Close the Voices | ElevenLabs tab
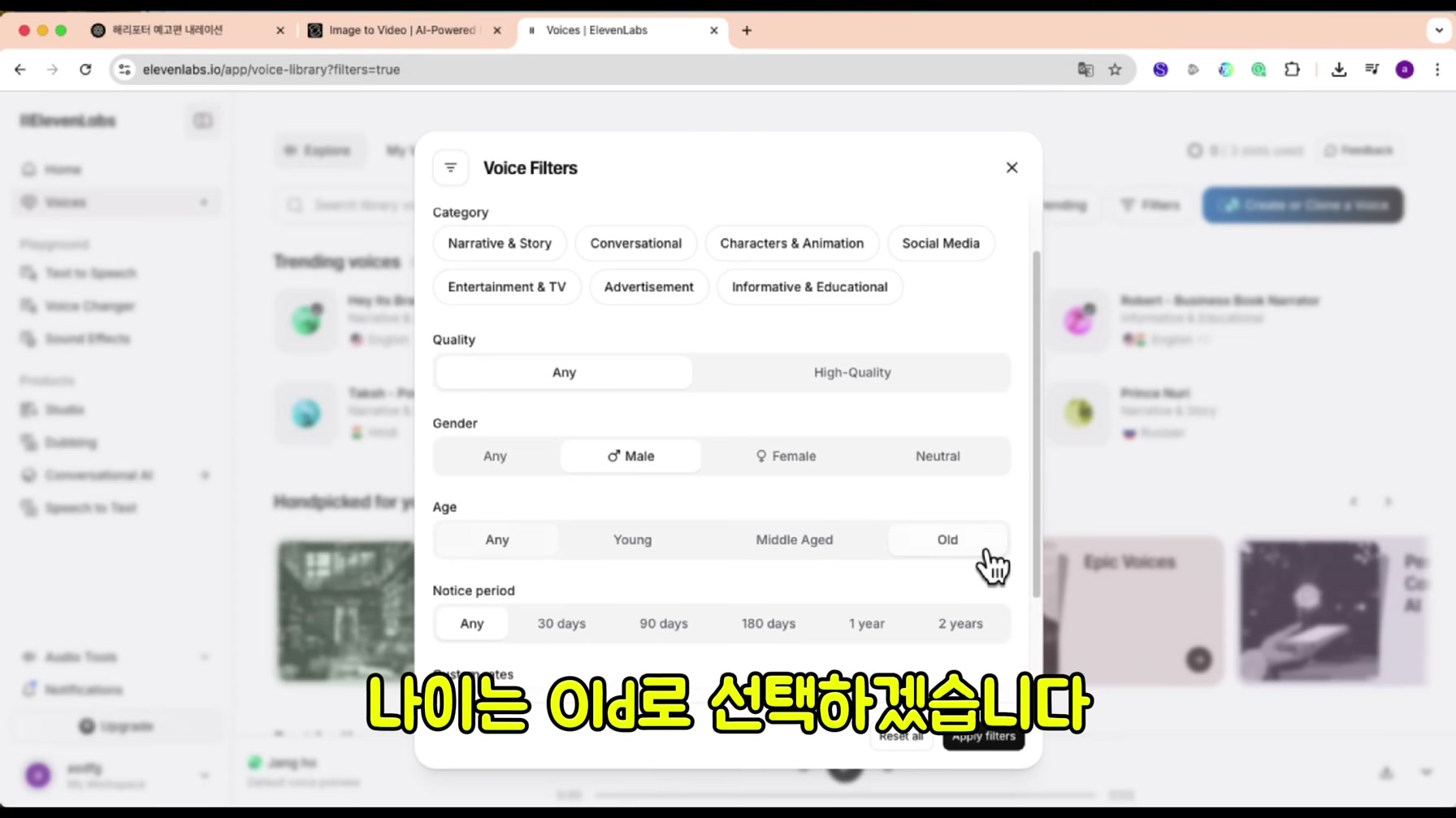The width and height of the screenshot is (1456, 818). (x=714, y=30)
